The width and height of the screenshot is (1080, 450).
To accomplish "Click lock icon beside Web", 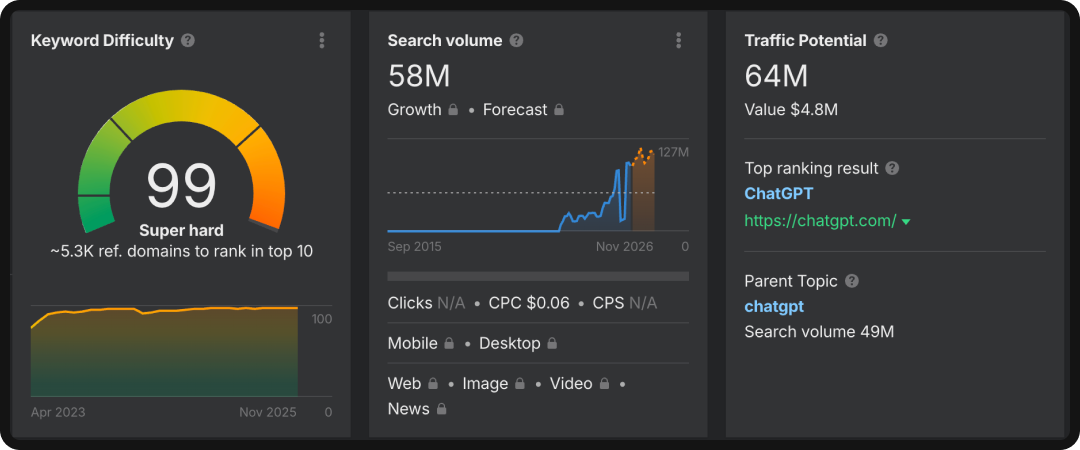I will [x=433, y=383].
